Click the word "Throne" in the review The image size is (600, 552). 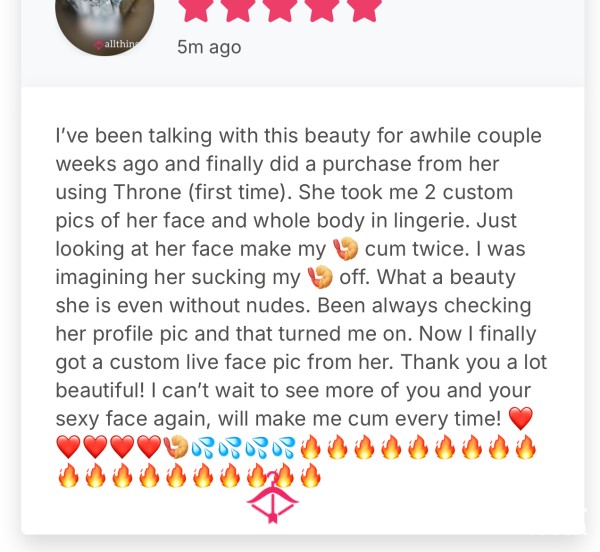pos(147,192)
